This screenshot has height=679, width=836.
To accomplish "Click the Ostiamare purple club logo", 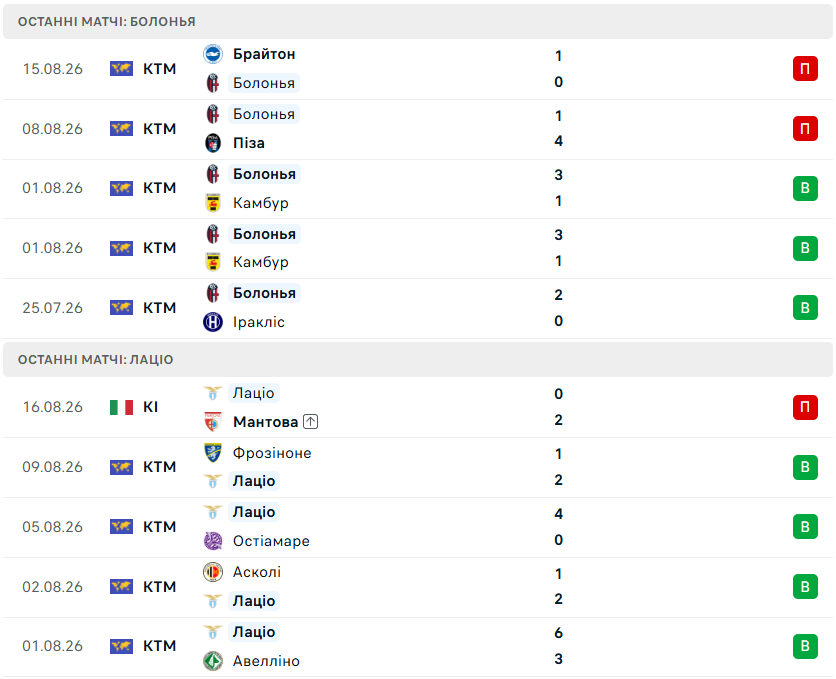I will 213,540.
